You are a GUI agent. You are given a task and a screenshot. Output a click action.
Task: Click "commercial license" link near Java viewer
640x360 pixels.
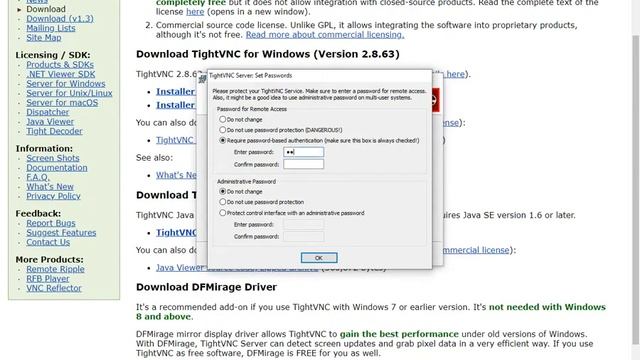476,250
